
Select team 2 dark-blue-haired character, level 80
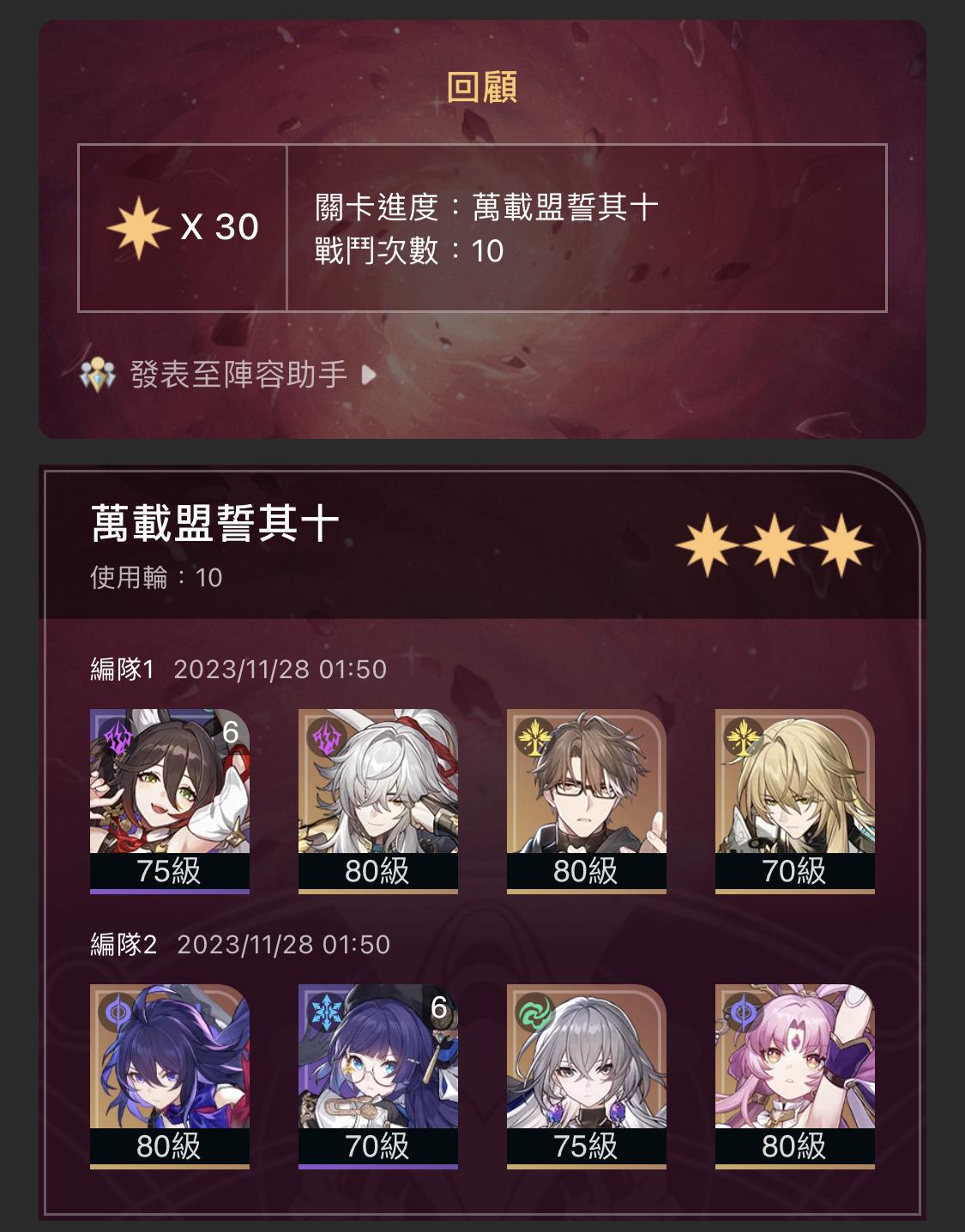(170, 1076)
